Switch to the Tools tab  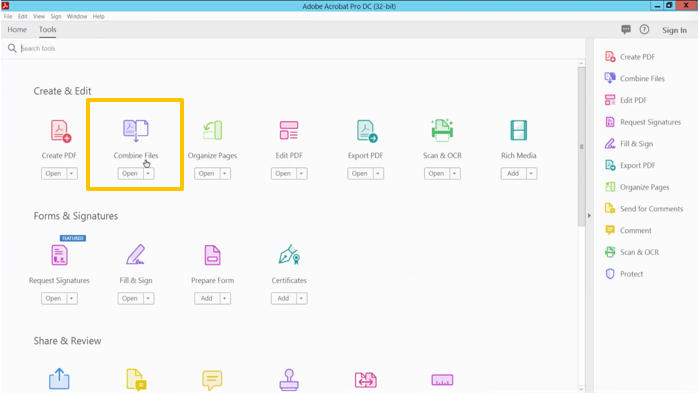click(47, 29)
